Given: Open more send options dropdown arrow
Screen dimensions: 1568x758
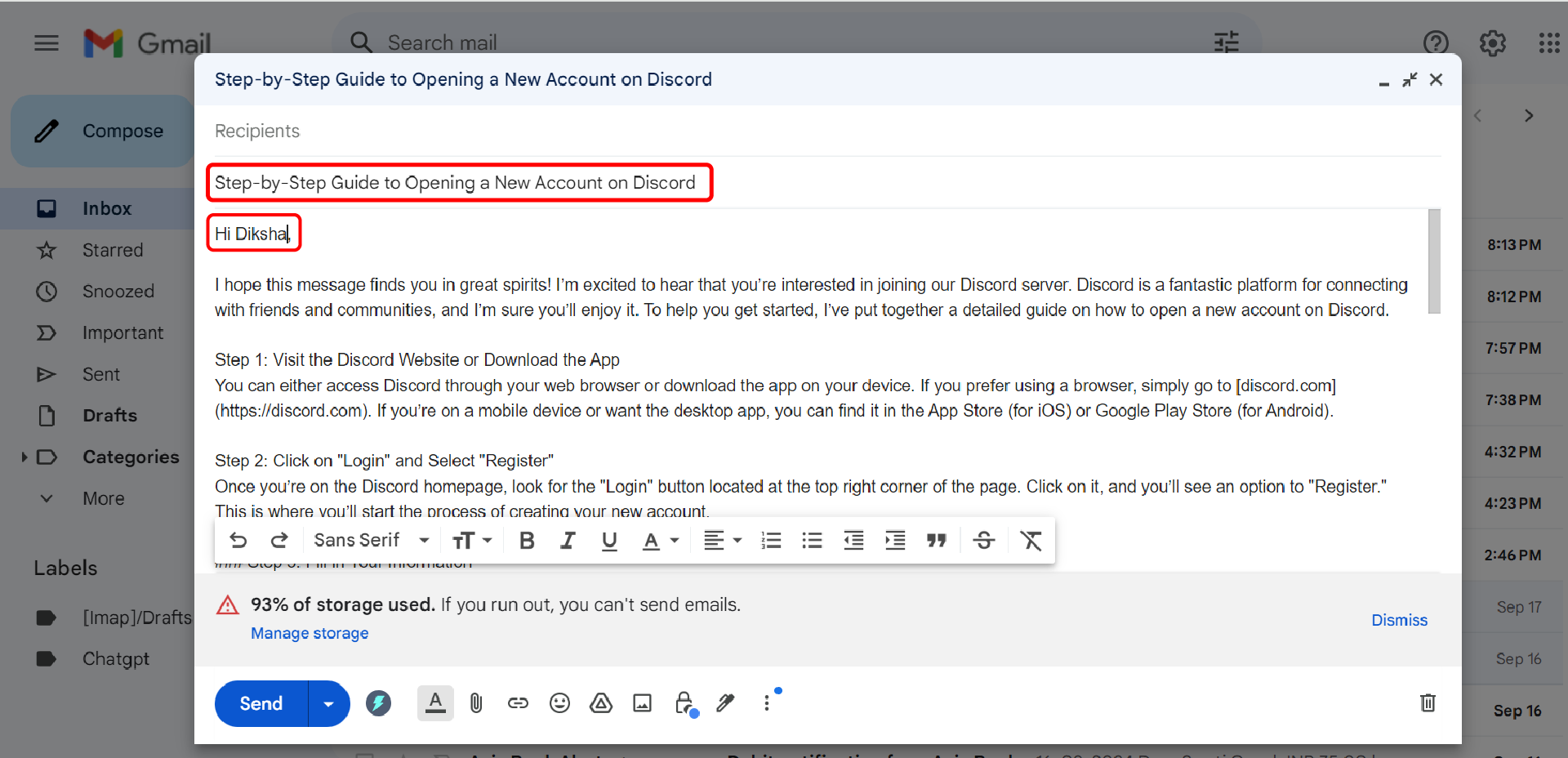Looking at the screenshot, I should [328, 703].
